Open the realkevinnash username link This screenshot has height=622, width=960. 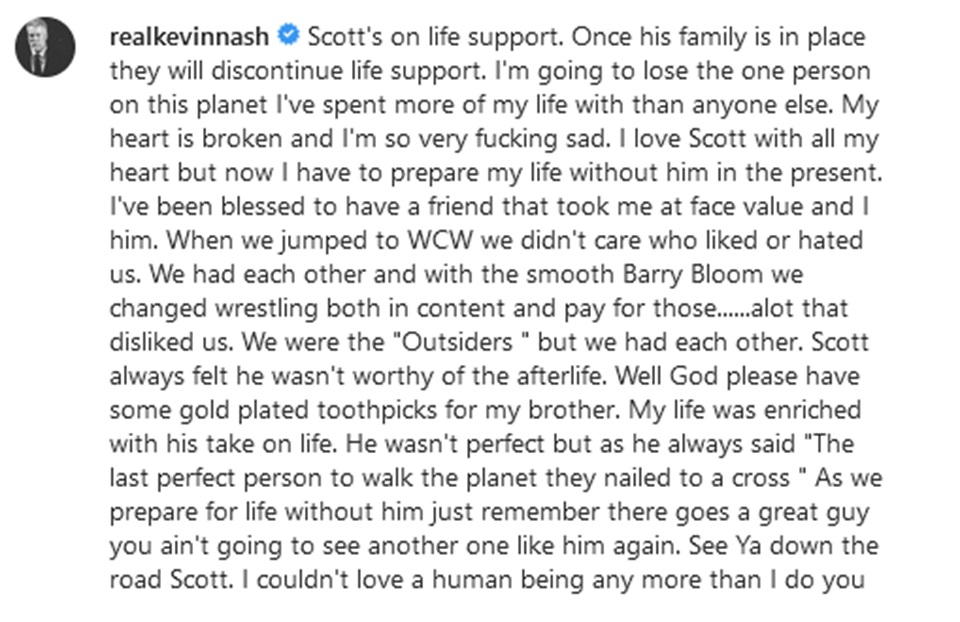pyautogui.click(x=189, y=37)
